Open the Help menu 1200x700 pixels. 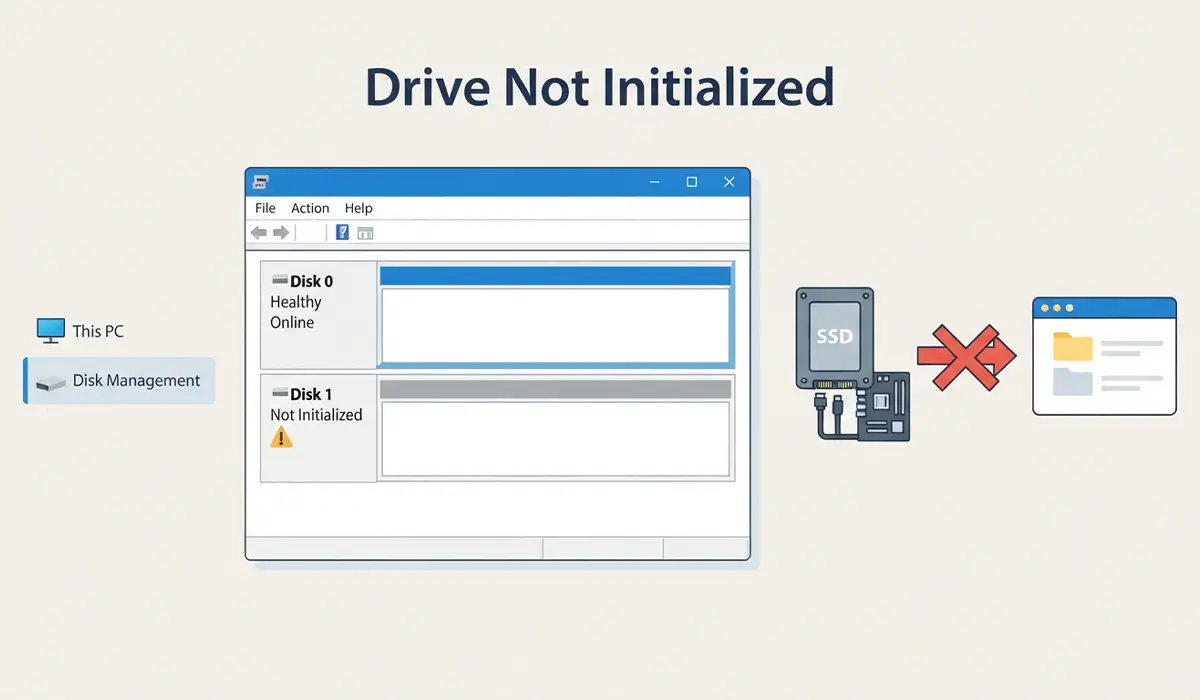(358, 208)
